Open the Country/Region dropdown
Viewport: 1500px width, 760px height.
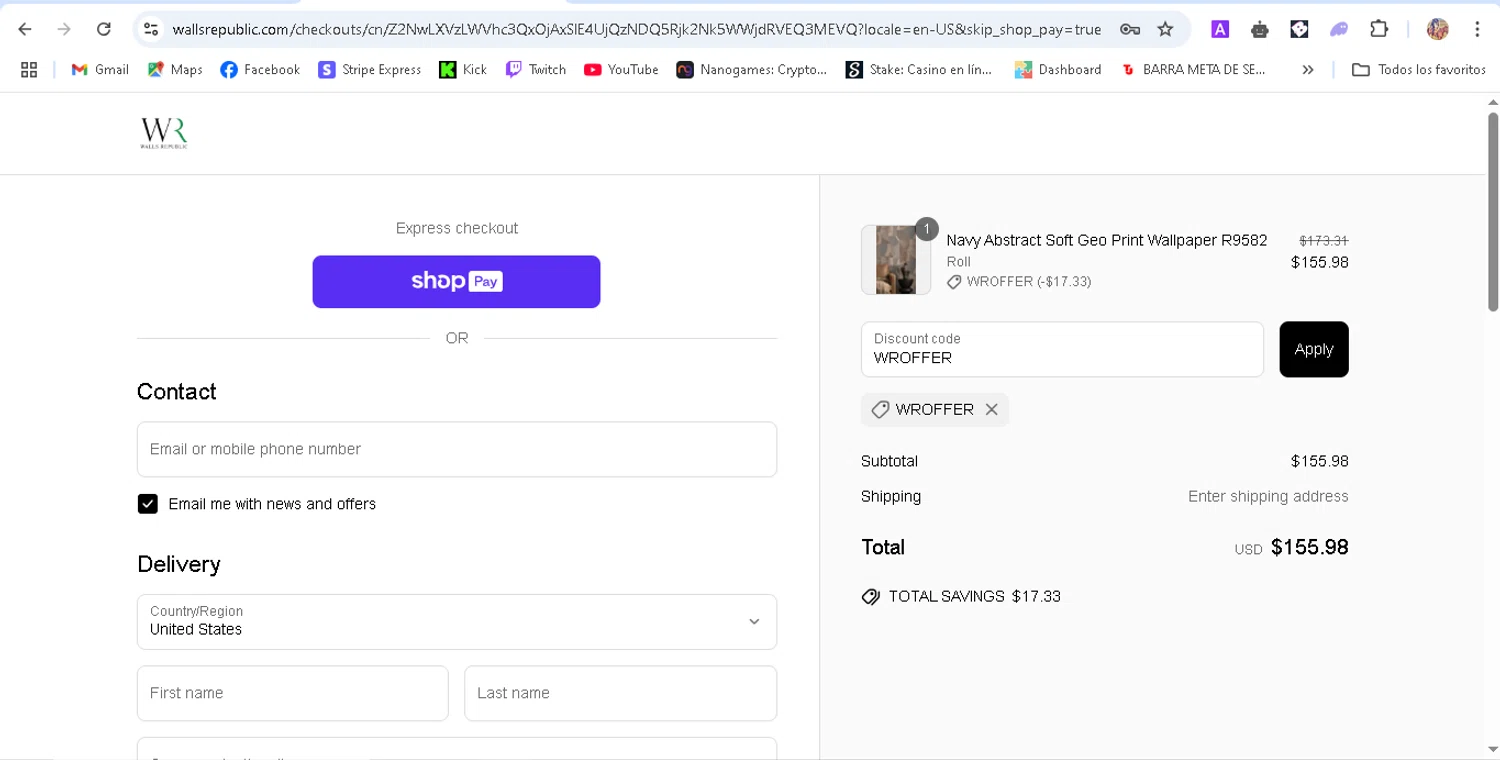tap(457, 621)
